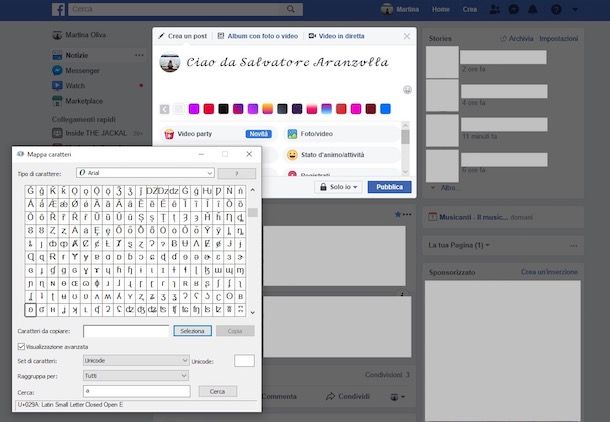Open Archivia link in Stories
This screenshot has height=422, width=610.
coord(516,39)
